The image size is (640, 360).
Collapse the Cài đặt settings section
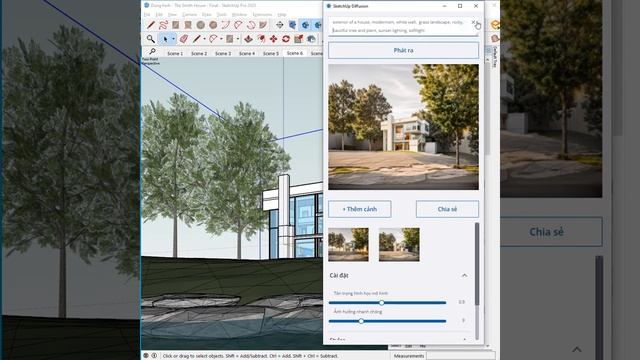tap(464, 276)
